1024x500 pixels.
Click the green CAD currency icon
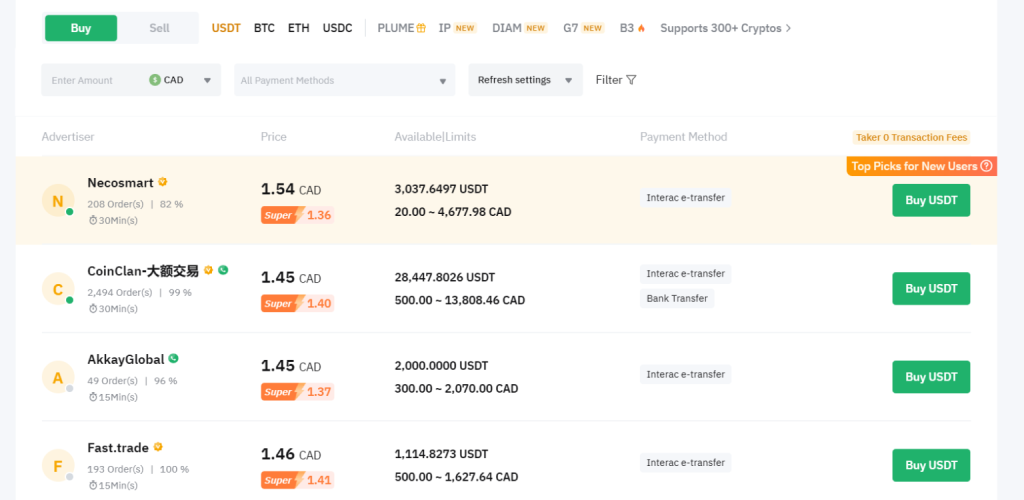155,80
